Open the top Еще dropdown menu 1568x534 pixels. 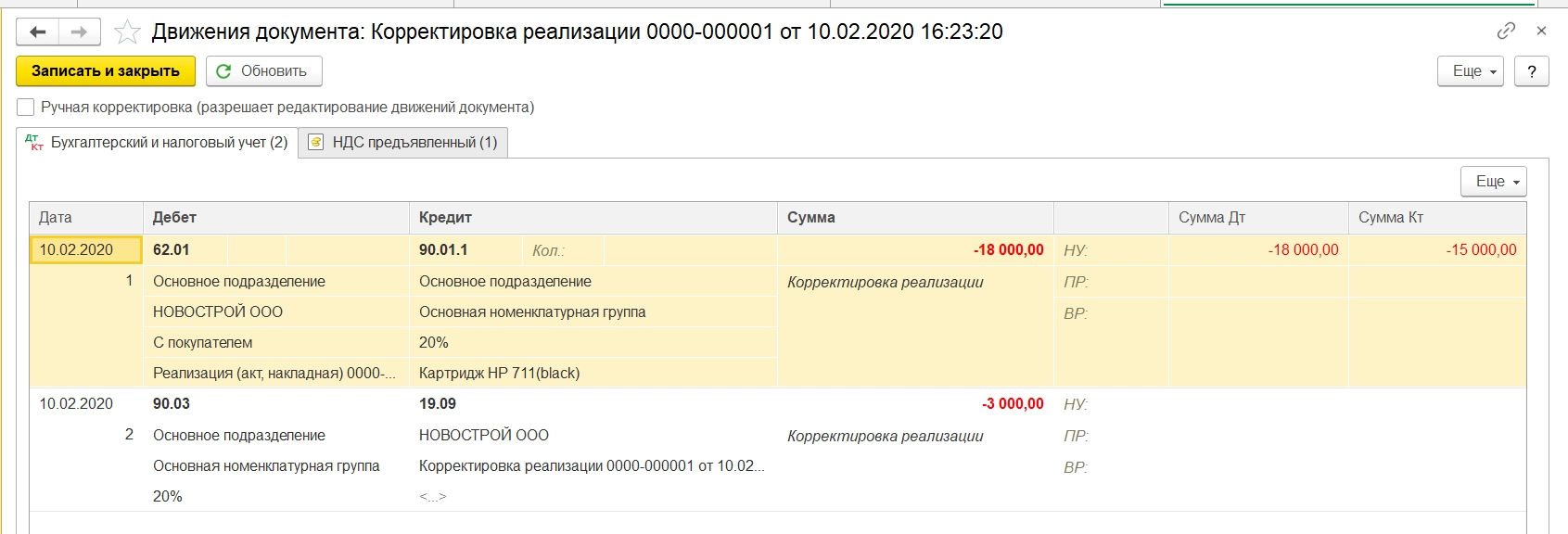pyautogui.click(x=1470, y=71)
